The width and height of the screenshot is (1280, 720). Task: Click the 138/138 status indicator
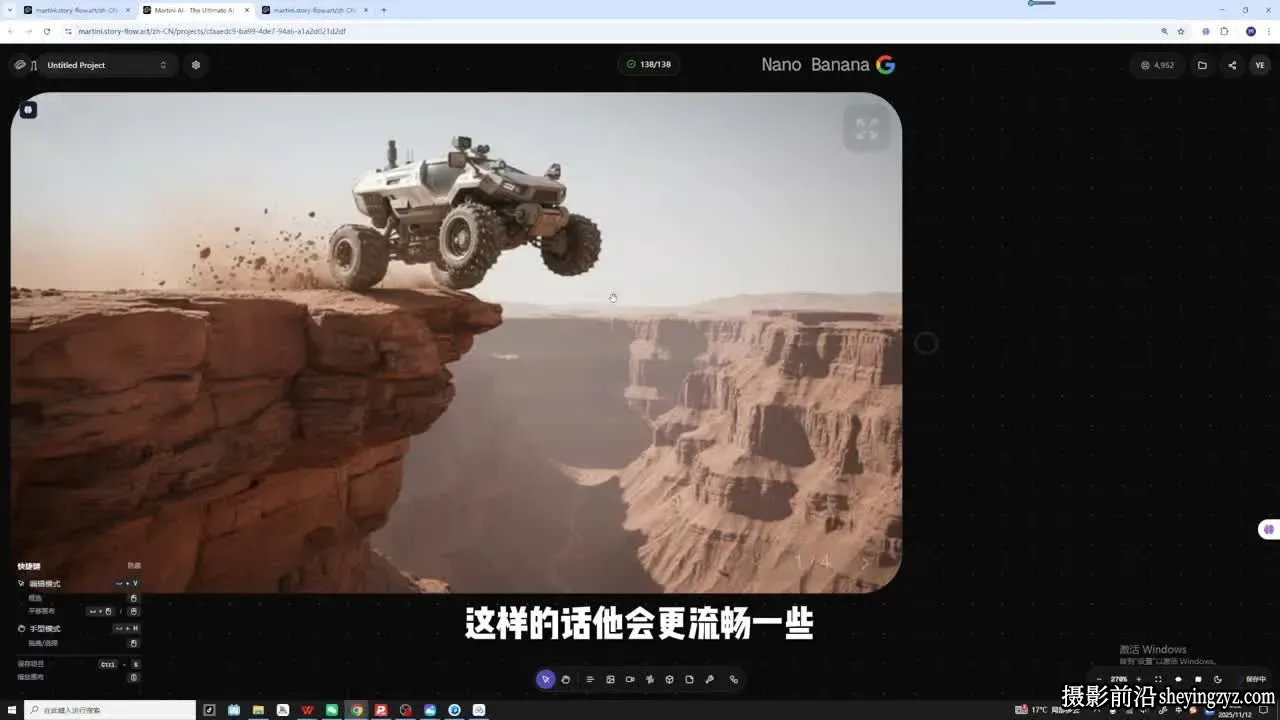click(x=648, y=65)
